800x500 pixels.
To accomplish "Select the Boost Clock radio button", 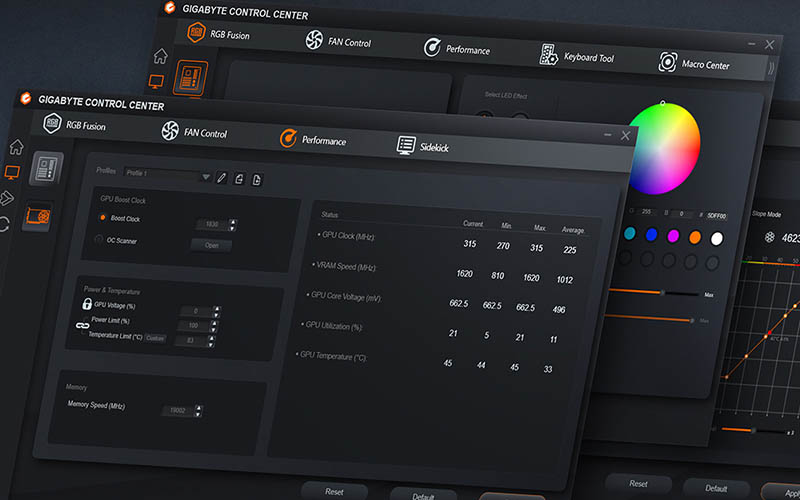I will tap(103, 217).
